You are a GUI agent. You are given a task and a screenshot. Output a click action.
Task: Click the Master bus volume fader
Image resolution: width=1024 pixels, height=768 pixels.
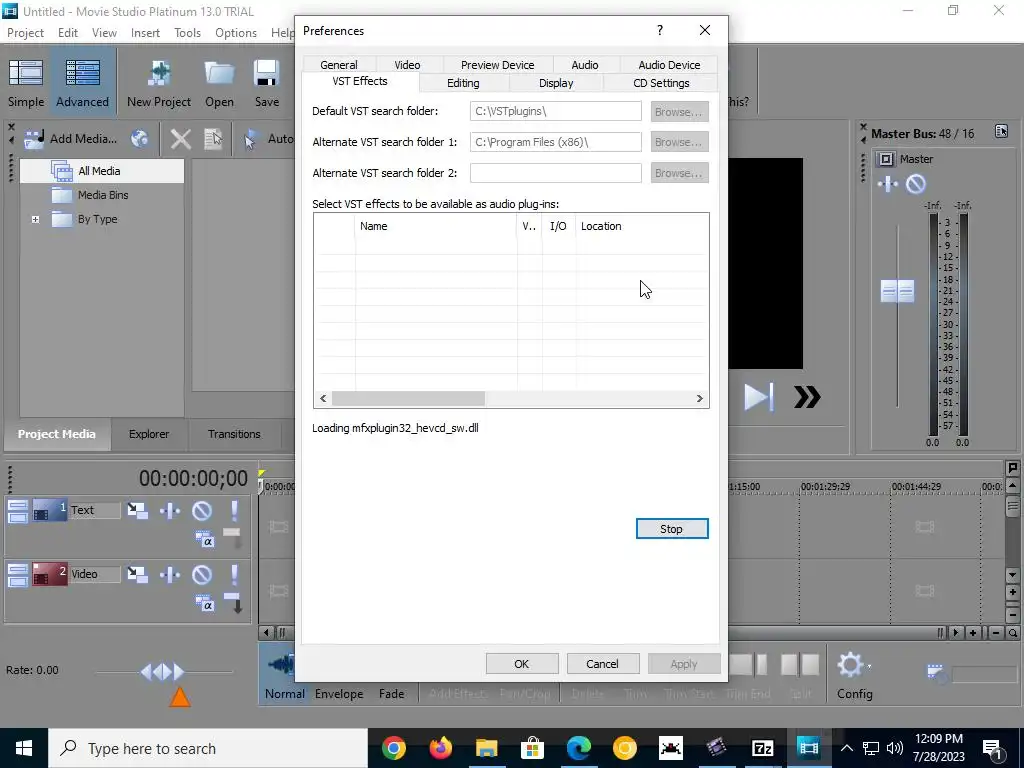pyautogui.click(x=897, y=291)
